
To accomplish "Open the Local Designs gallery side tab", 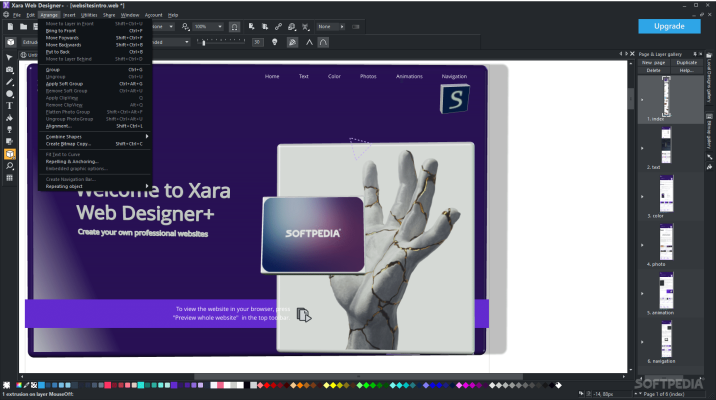I will [709, 80].
